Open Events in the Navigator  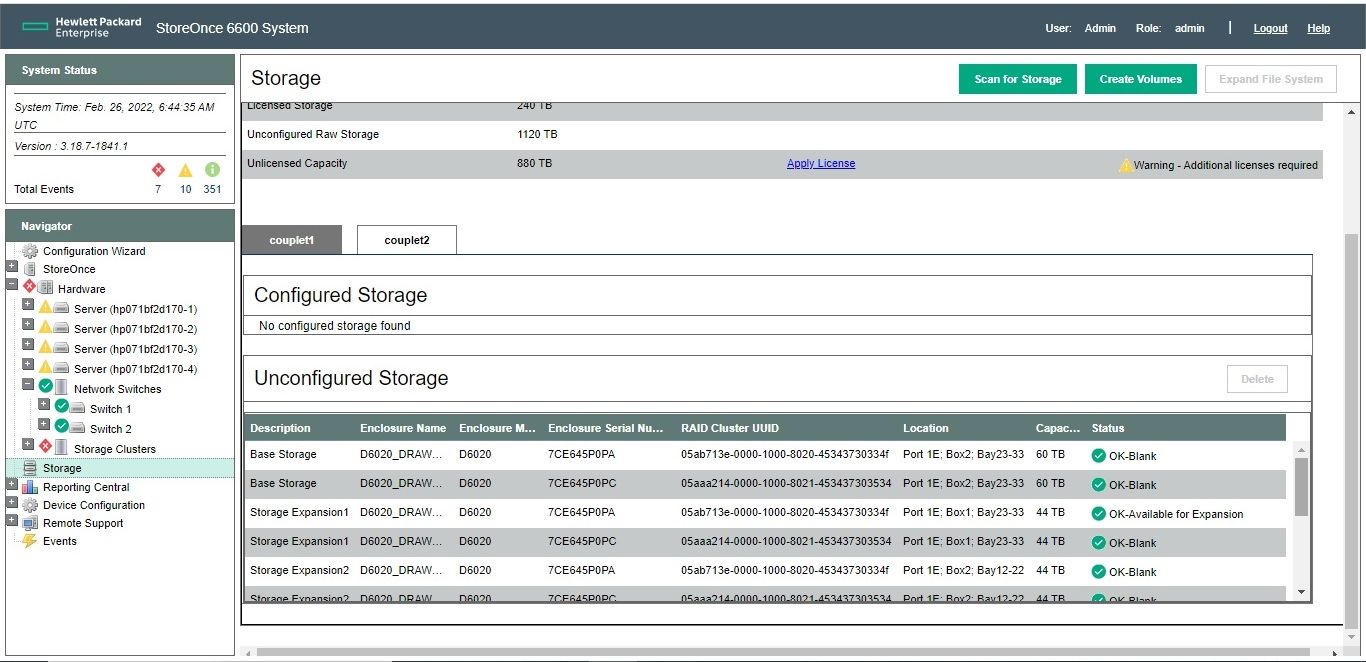point(60,541)
